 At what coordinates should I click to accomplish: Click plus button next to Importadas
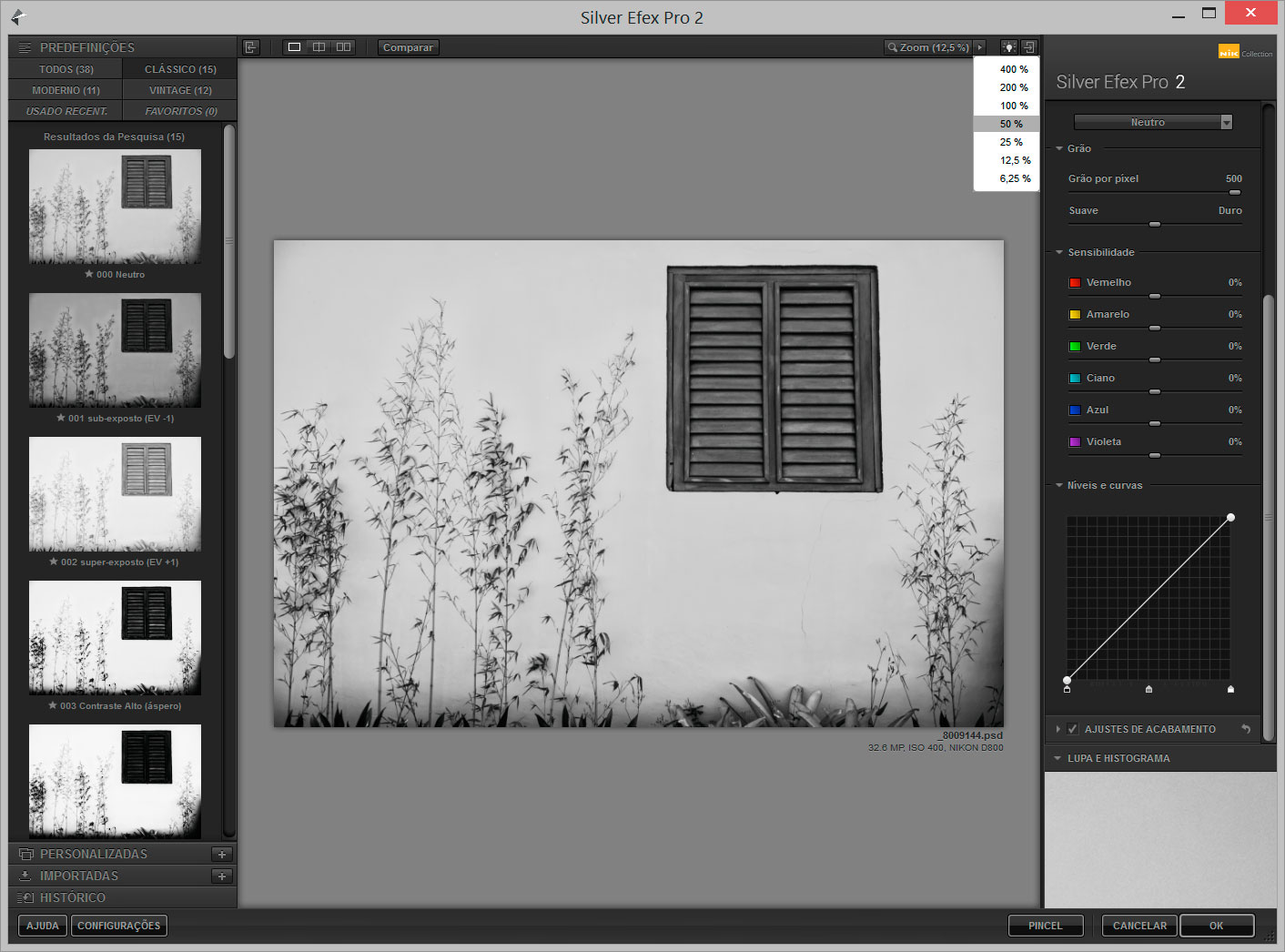pos(222,876)
